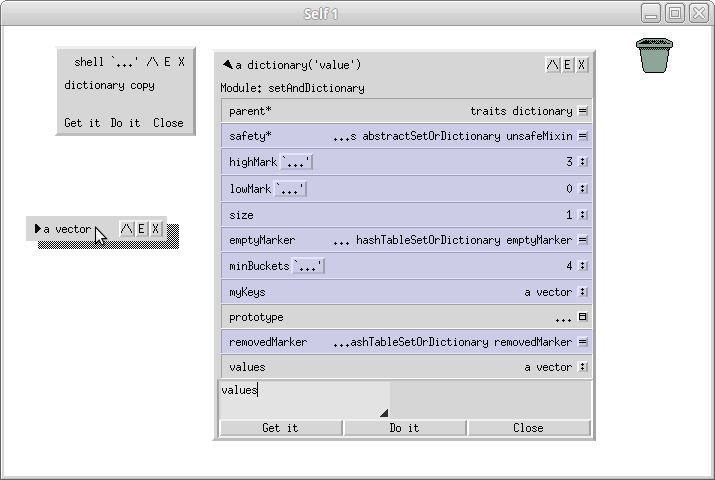Expand the 'a vector' outliner triangle
715x480 pixels.
point(38,229)
